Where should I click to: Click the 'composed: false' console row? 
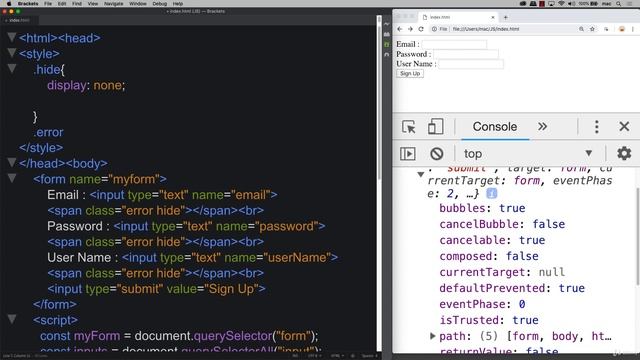click(x=489, y=256)
